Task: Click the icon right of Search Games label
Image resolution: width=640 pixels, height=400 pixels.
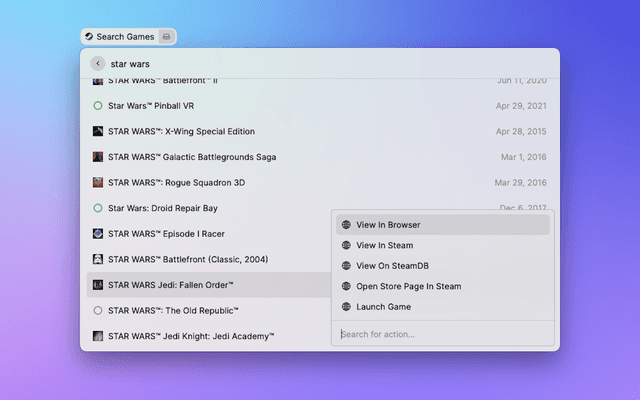Action: coord(166,36)
